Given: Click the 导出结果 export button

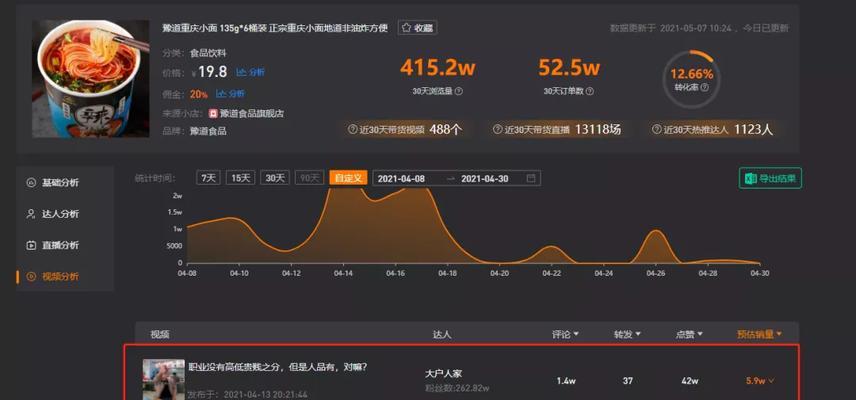Looking at the screenshot, I should pos(770,178).
